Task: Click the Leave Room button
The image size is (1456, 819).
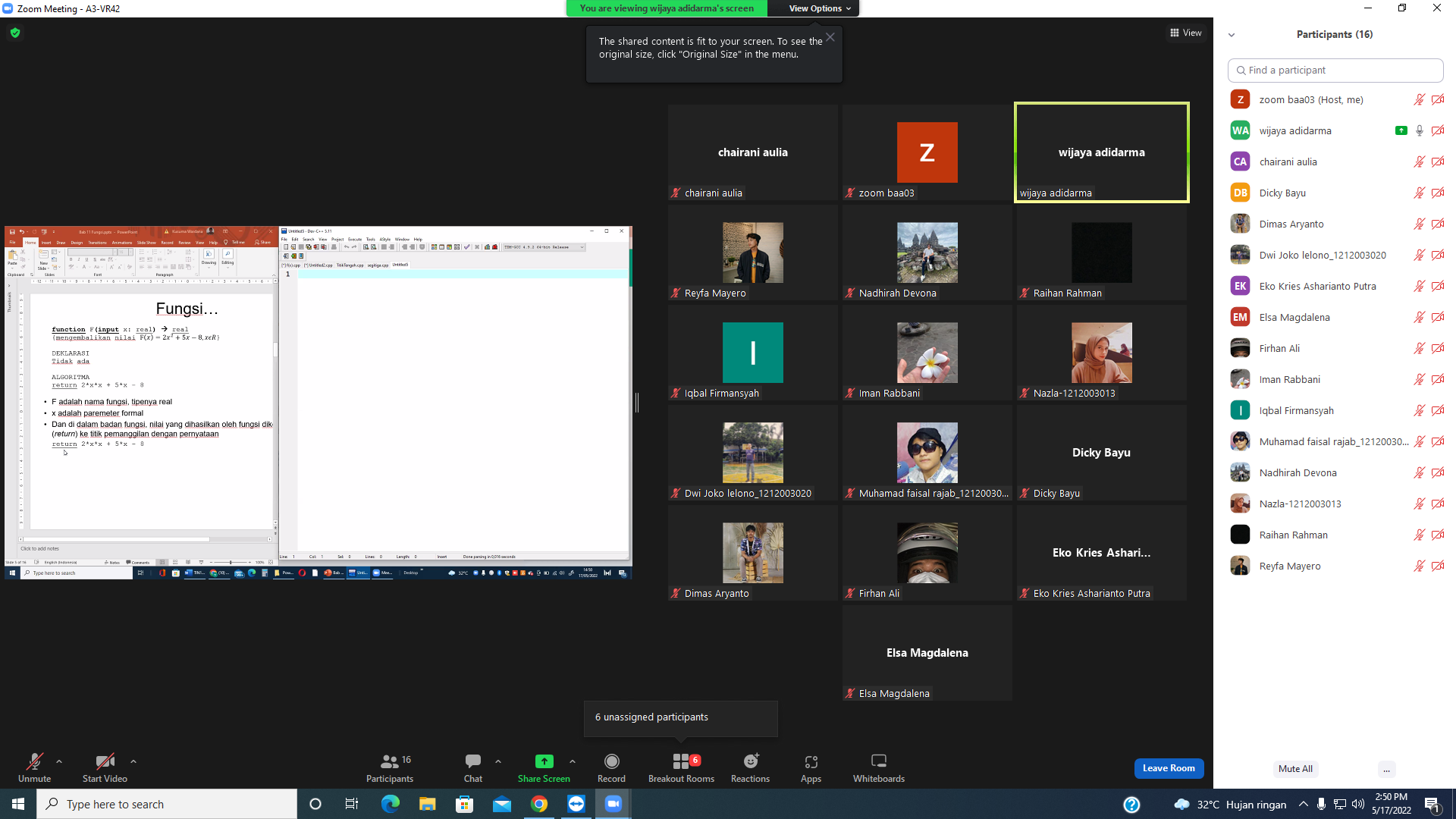Action: [x=1169, y=768]
